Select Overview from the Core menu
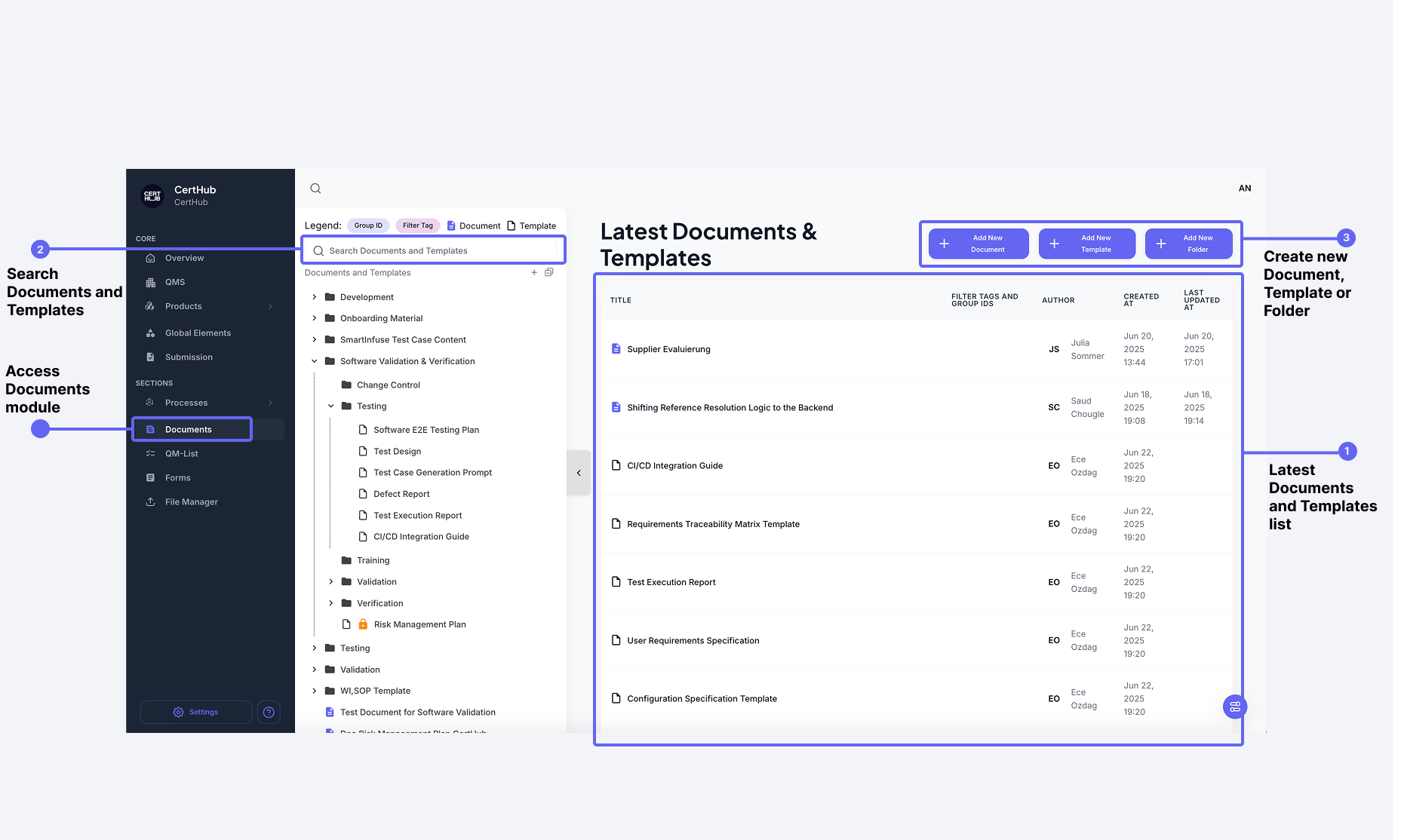 184,258
